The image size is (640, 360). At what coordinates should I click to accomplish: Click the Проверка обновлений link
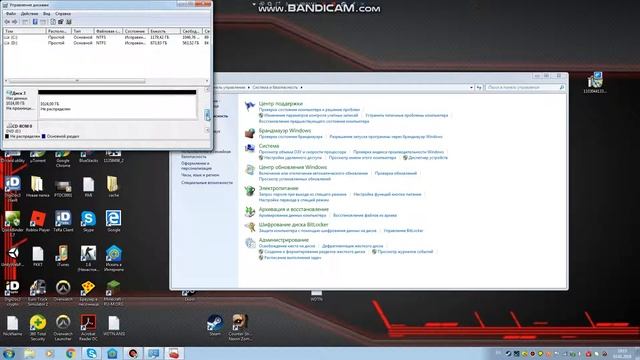[396, 173]
